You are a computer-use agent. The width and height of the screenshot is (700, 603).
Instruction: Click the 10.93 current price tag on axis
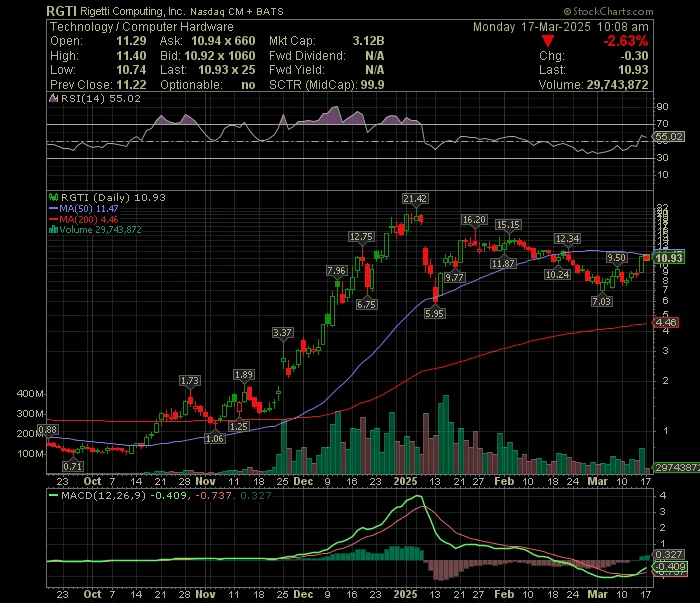click(x=669, y=258)
